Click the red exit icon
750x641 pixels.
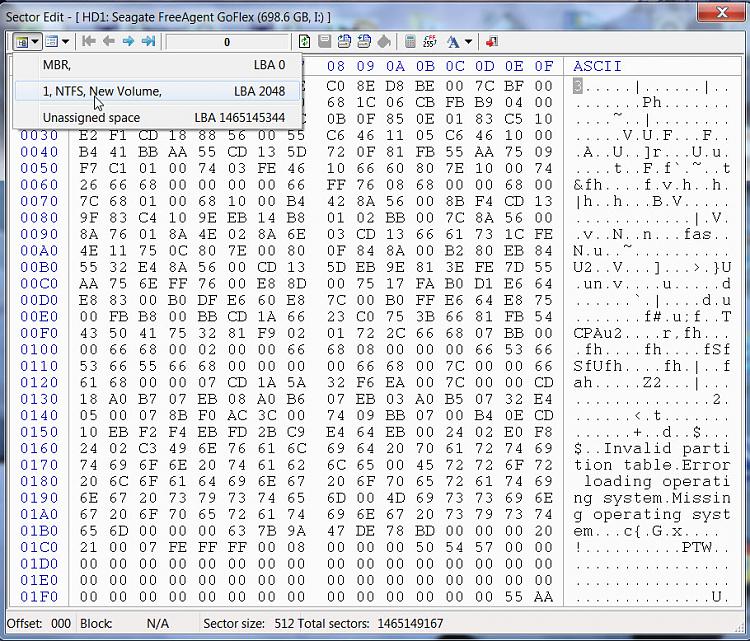click(x=492, y=42)
